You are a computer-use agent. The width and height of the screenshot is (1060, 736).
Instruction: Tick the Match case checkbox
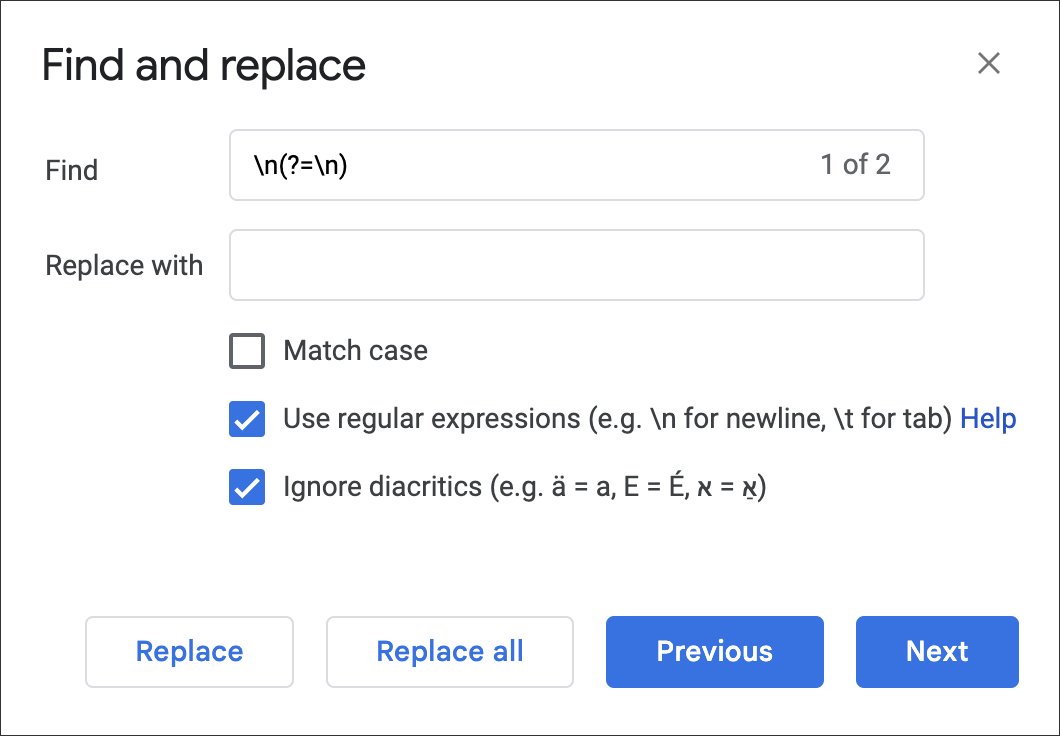247,351
